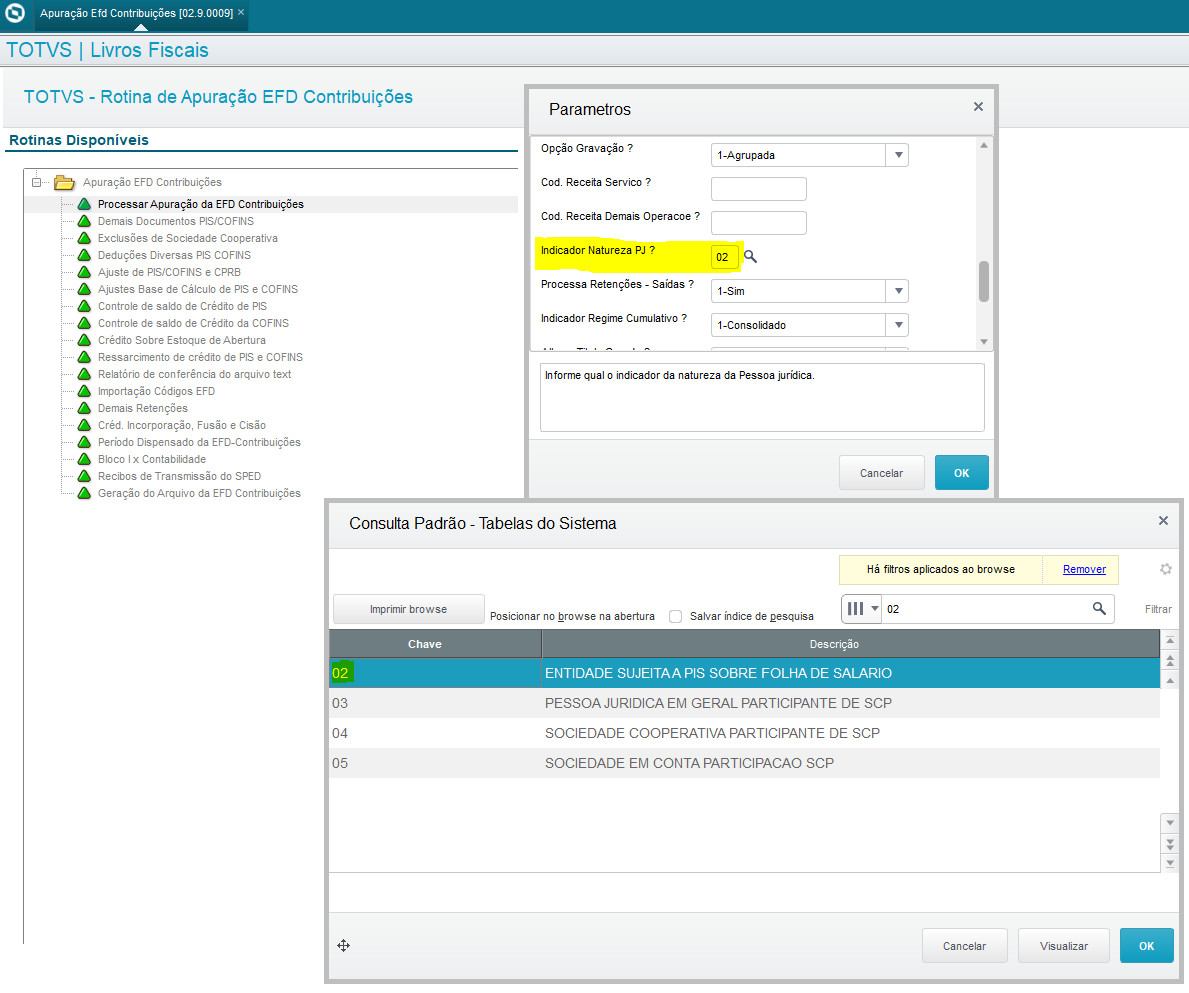Click the move handle icon in Consulta Padrão
This screenshot has width=1189, height=993.
click(344, 945)
